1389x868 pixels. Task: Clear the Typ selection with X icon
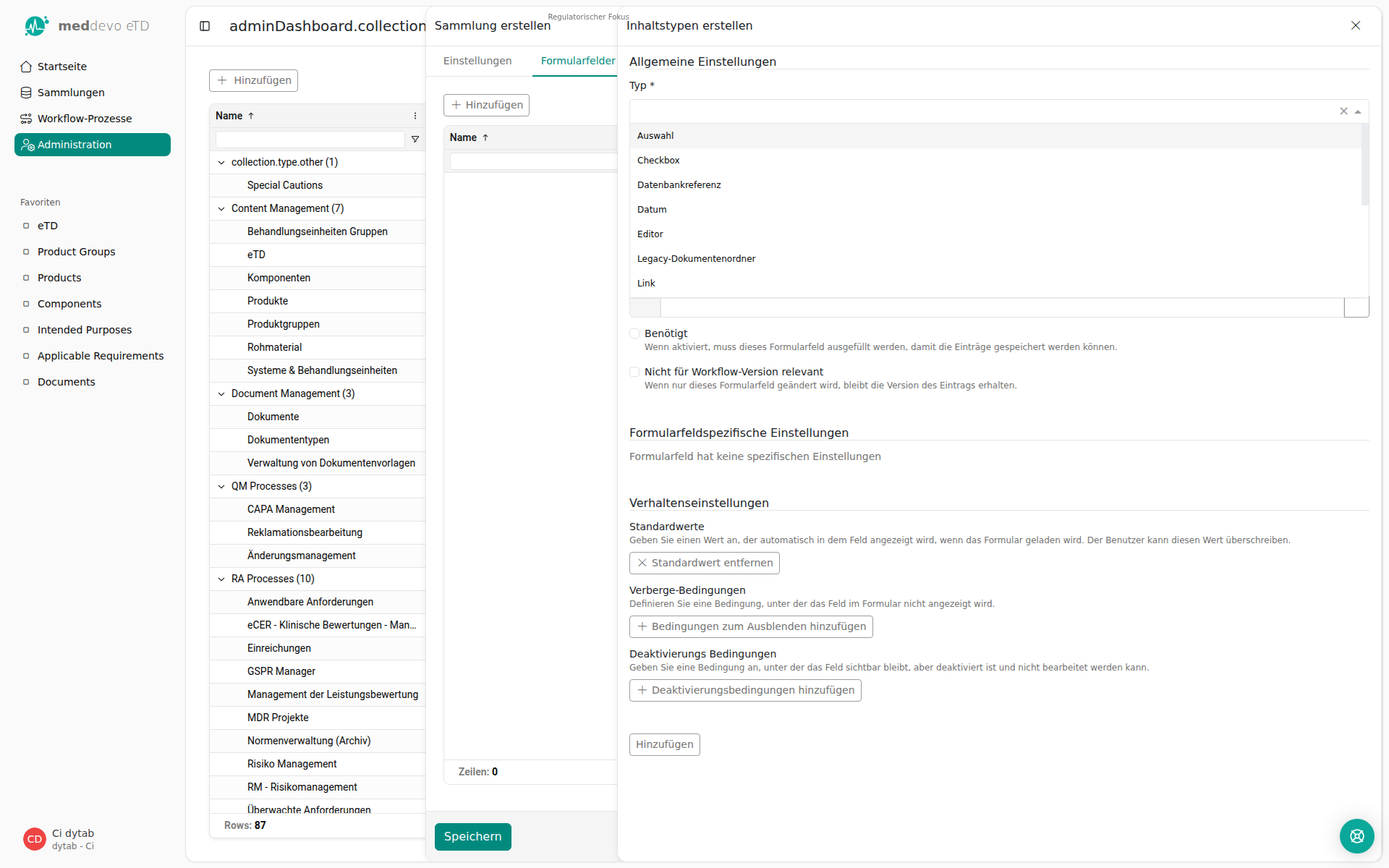click(x=1343, y=111)
